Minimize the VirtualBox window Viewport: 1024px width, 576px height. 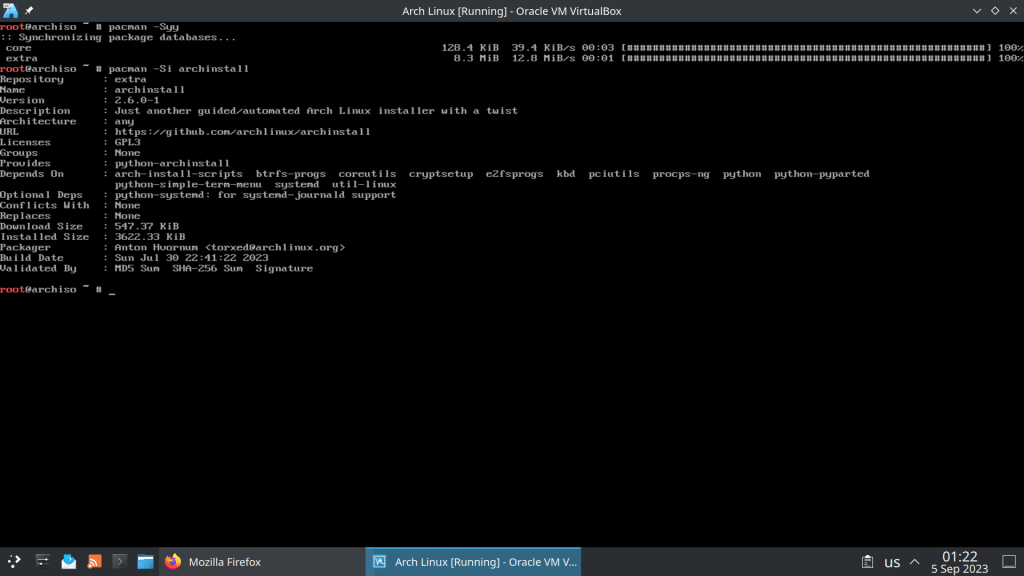(x=977, y=10)
